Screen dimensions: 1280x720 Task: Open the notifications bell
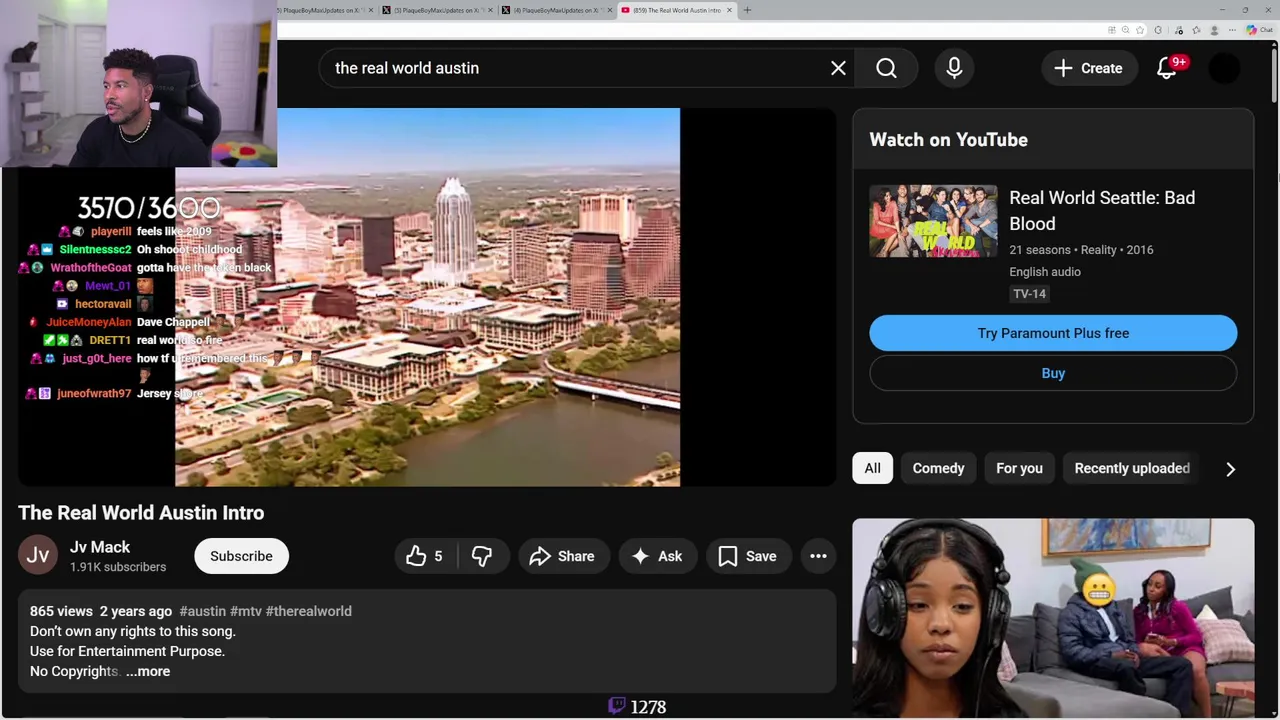[x=1167, y=68]
